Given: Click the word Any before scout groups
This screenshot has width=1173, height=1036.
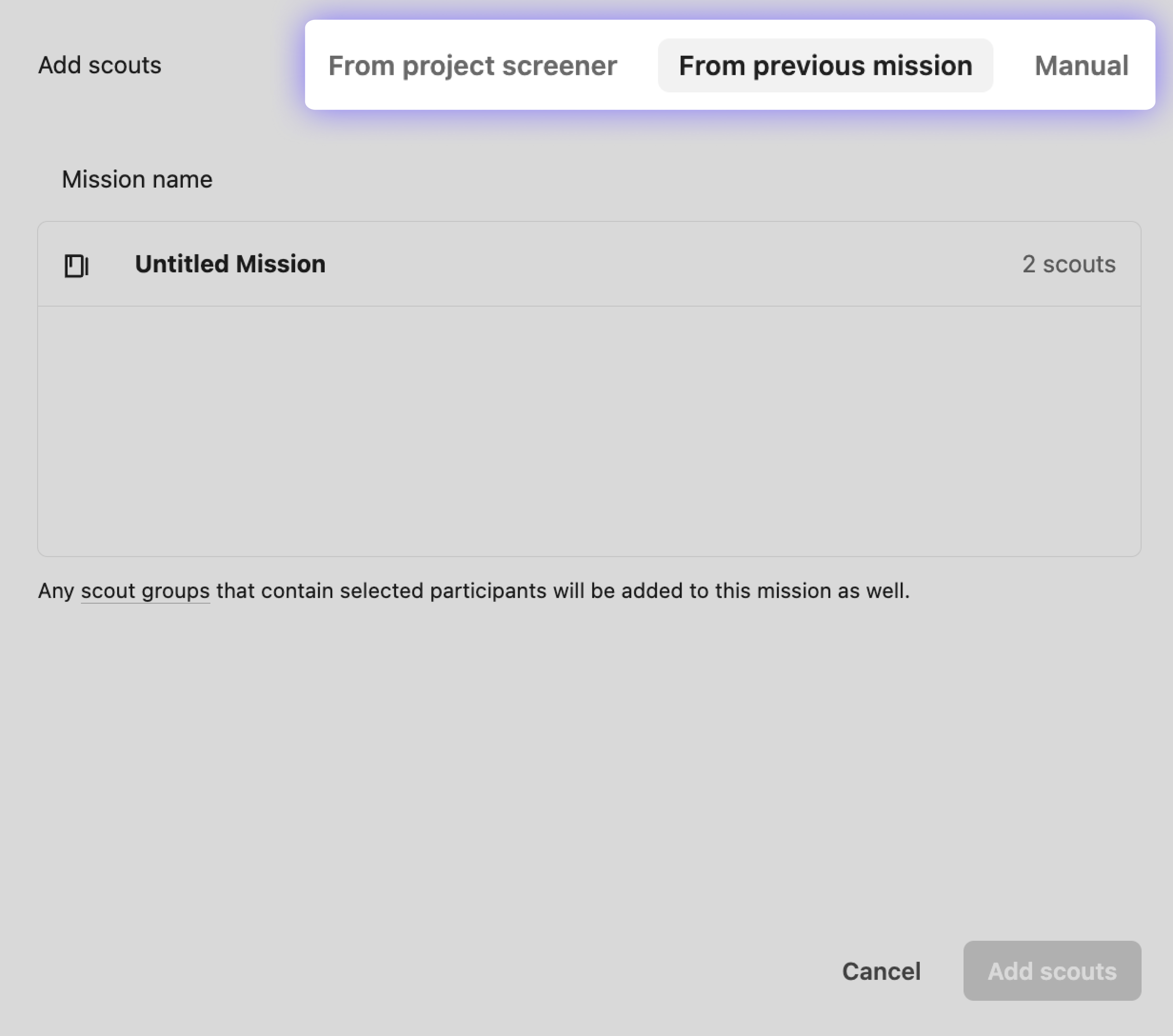Looking at the screenshot, I should tap(56, 591).
